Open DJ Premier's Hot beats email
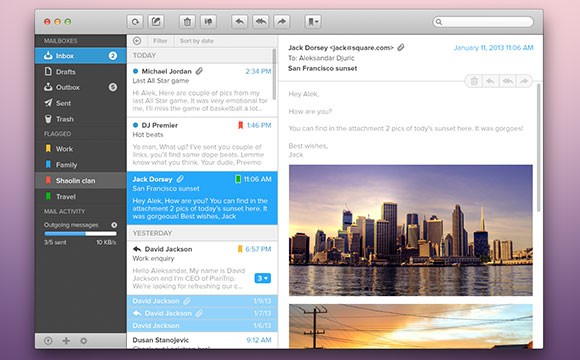The height and width of the screenshot is (360, 580). coord(202,144)
